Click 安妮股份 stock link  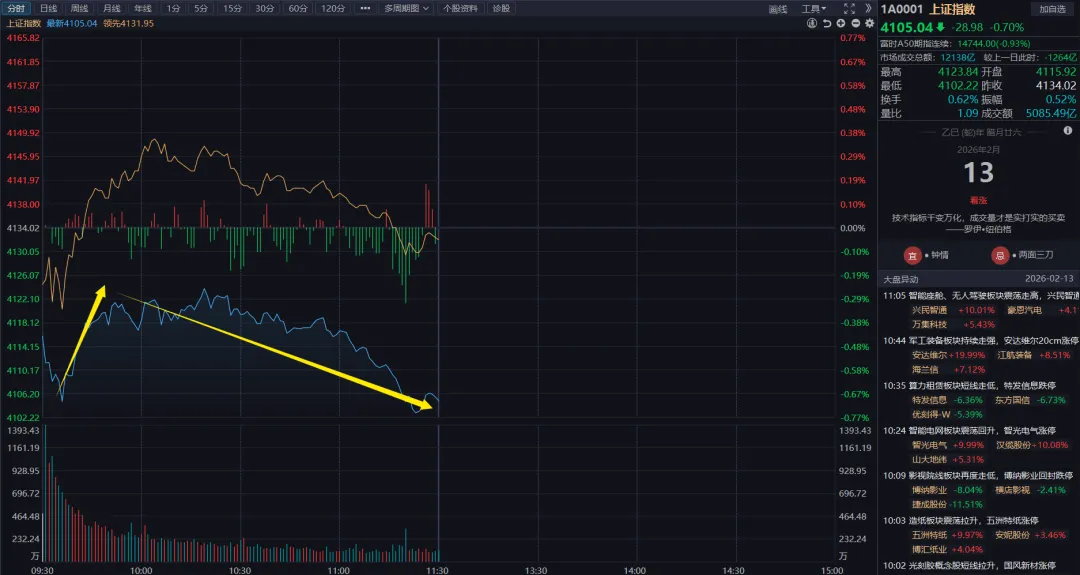click(1012, 535)
